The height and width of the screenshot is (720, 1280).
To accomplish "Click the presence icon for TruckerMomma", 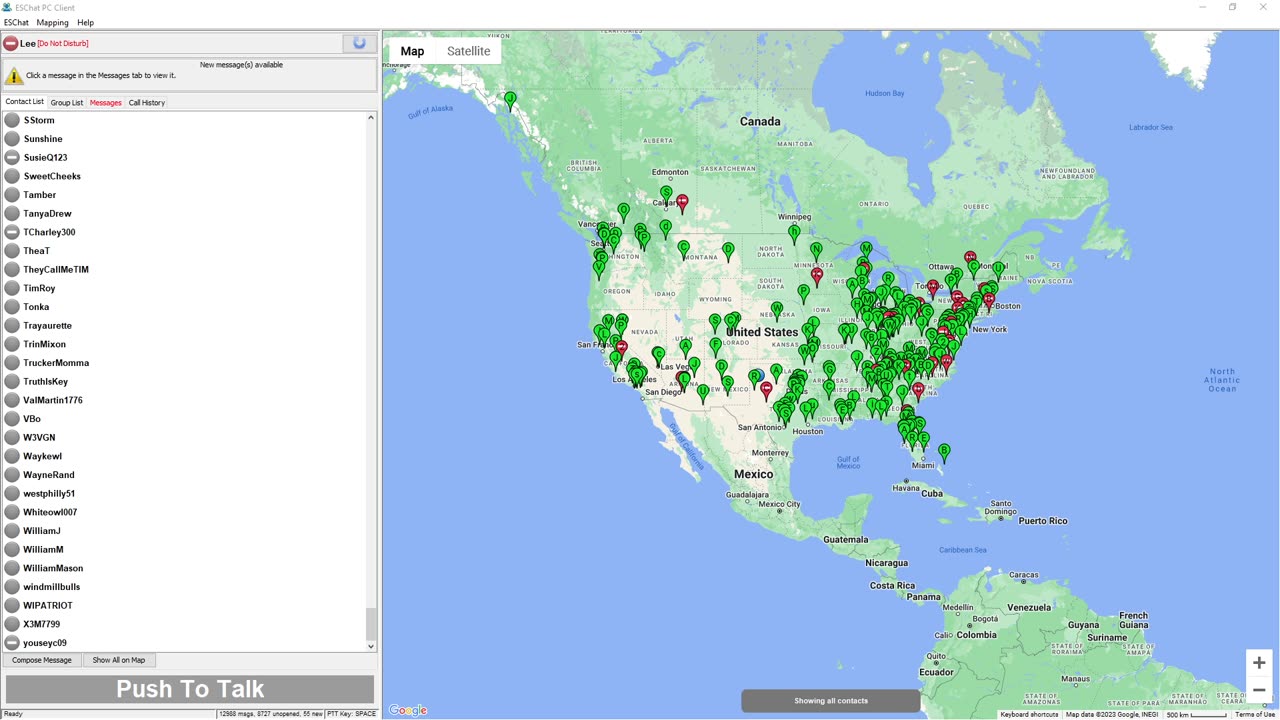I will point(12,363).
